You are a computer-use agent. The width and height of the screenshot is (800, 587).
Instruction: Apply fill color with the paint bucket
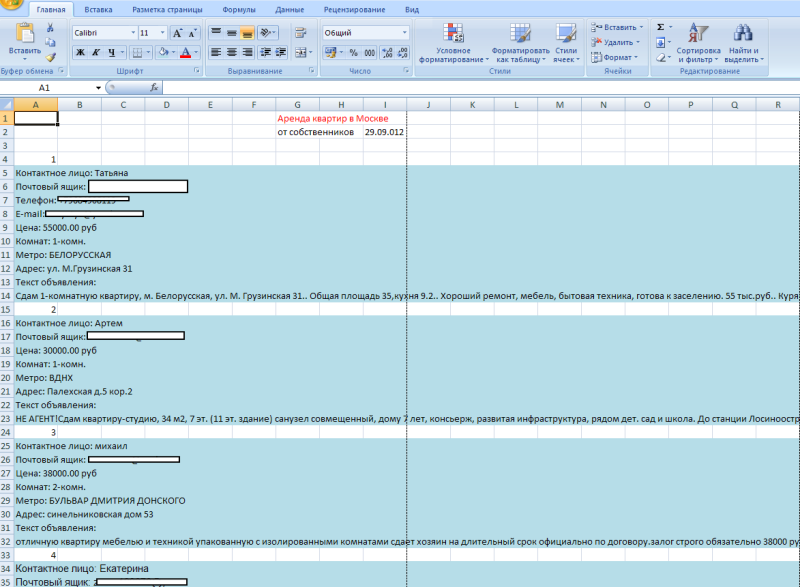tap(163, 52)
